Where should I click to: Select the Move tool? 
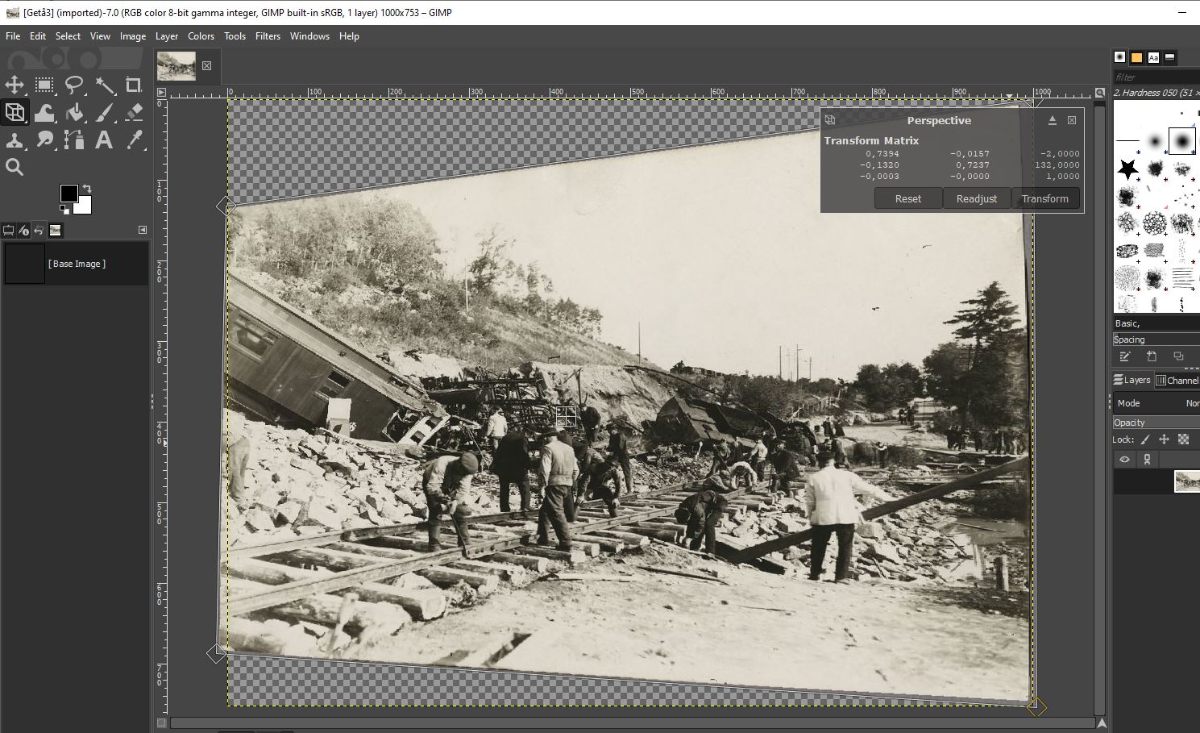tap(15, 85)
